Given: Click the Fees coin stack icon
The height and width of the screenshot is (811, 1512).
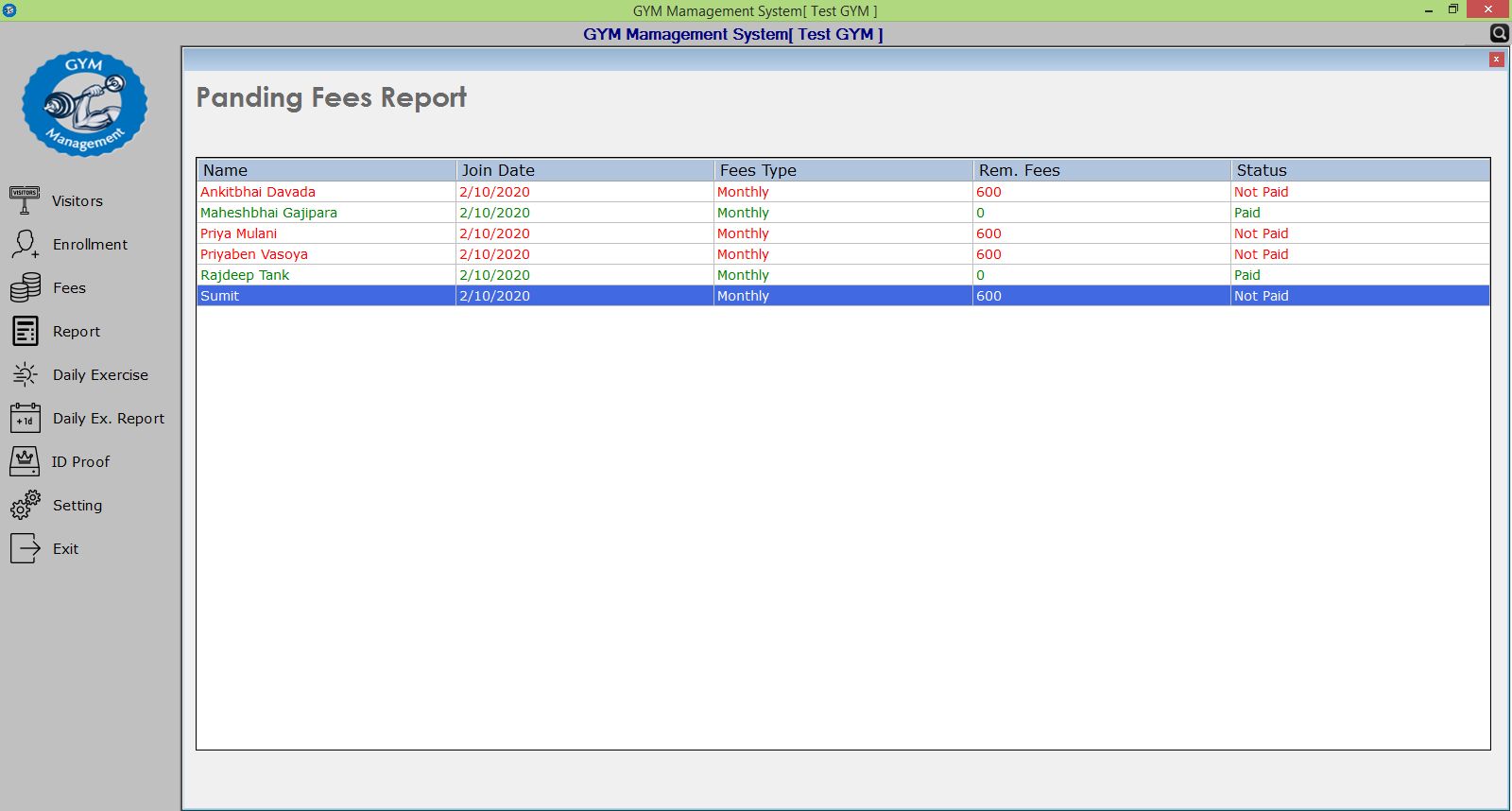Looking at the screenshot, I should click(x=25, y=287).
